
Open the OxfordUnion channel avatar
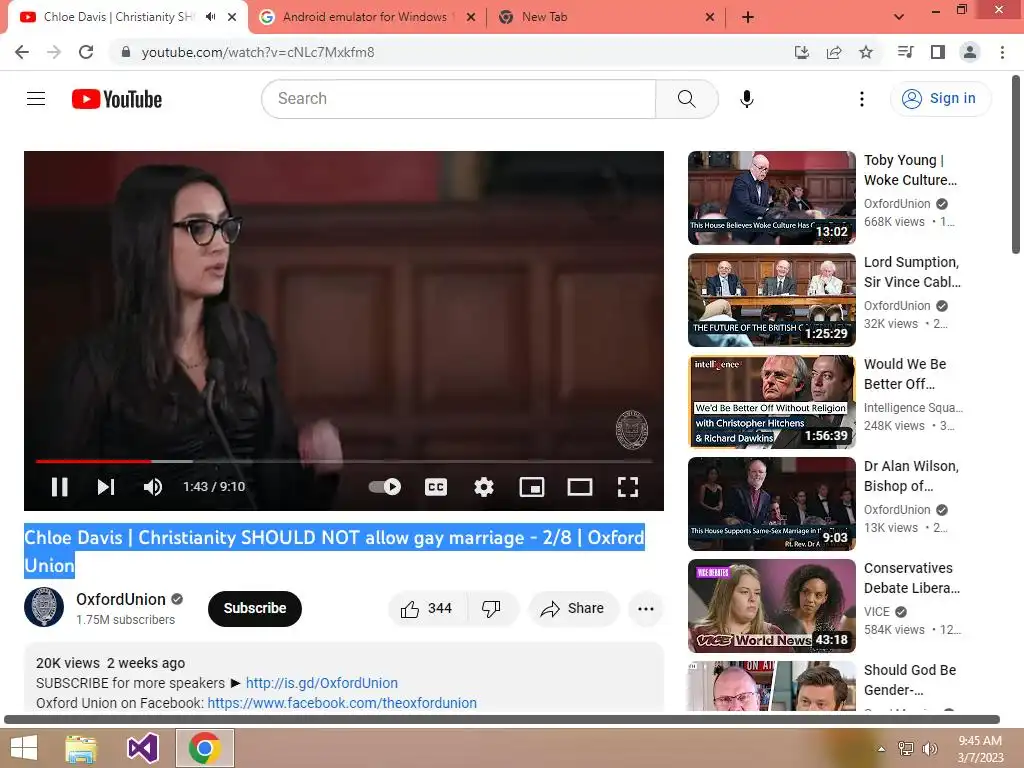44,607
